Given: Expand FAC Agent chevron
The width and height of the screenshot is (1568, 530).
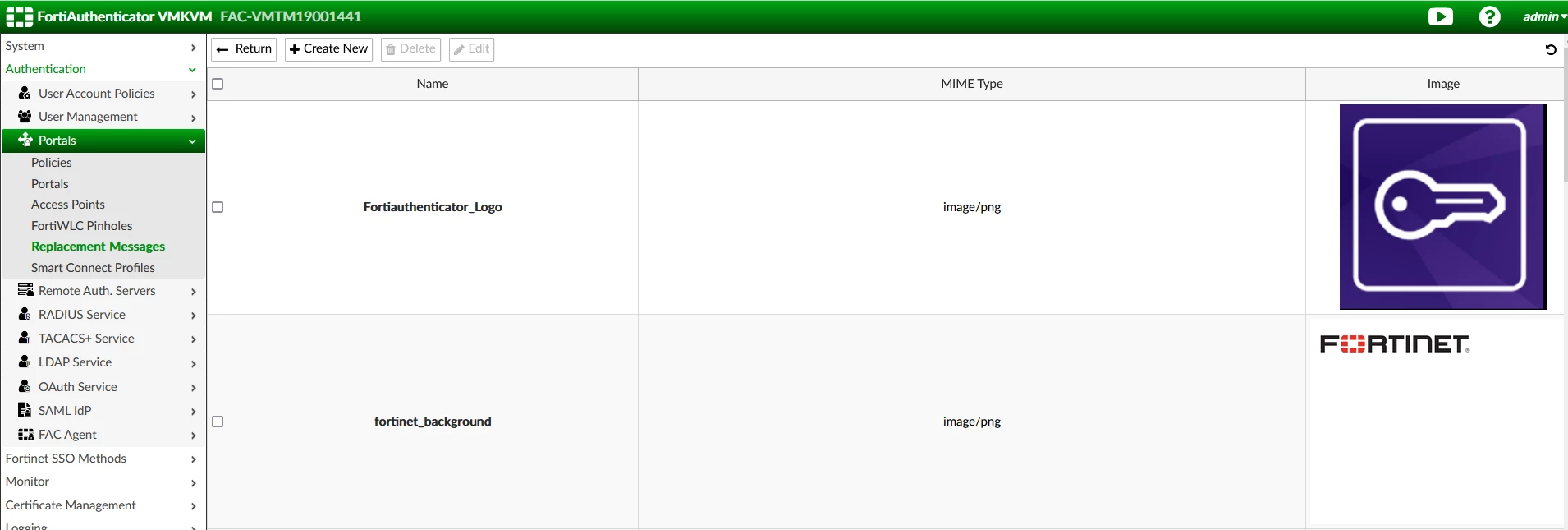Looking at the screenshot, I should click(193, 436).
